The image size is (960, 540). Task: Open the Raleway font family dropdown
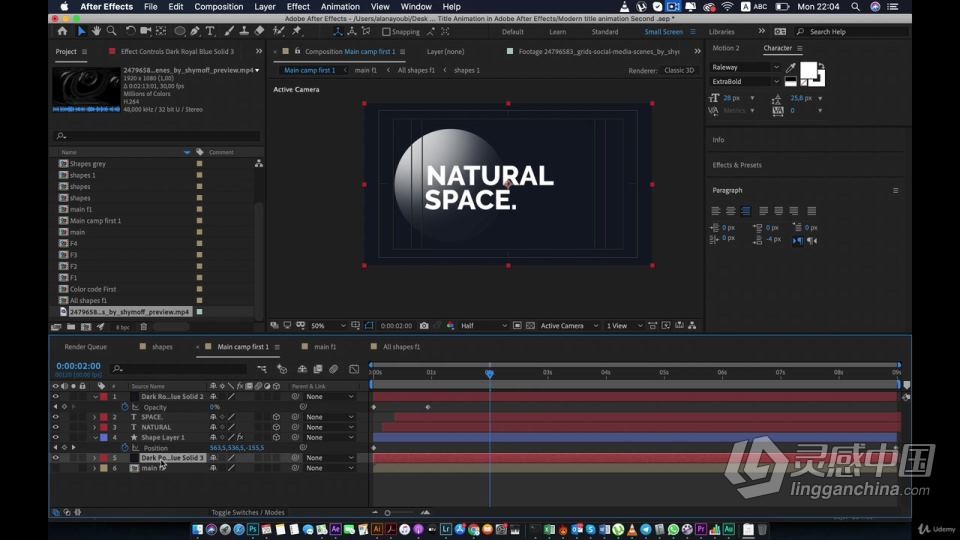click(745, 67)
